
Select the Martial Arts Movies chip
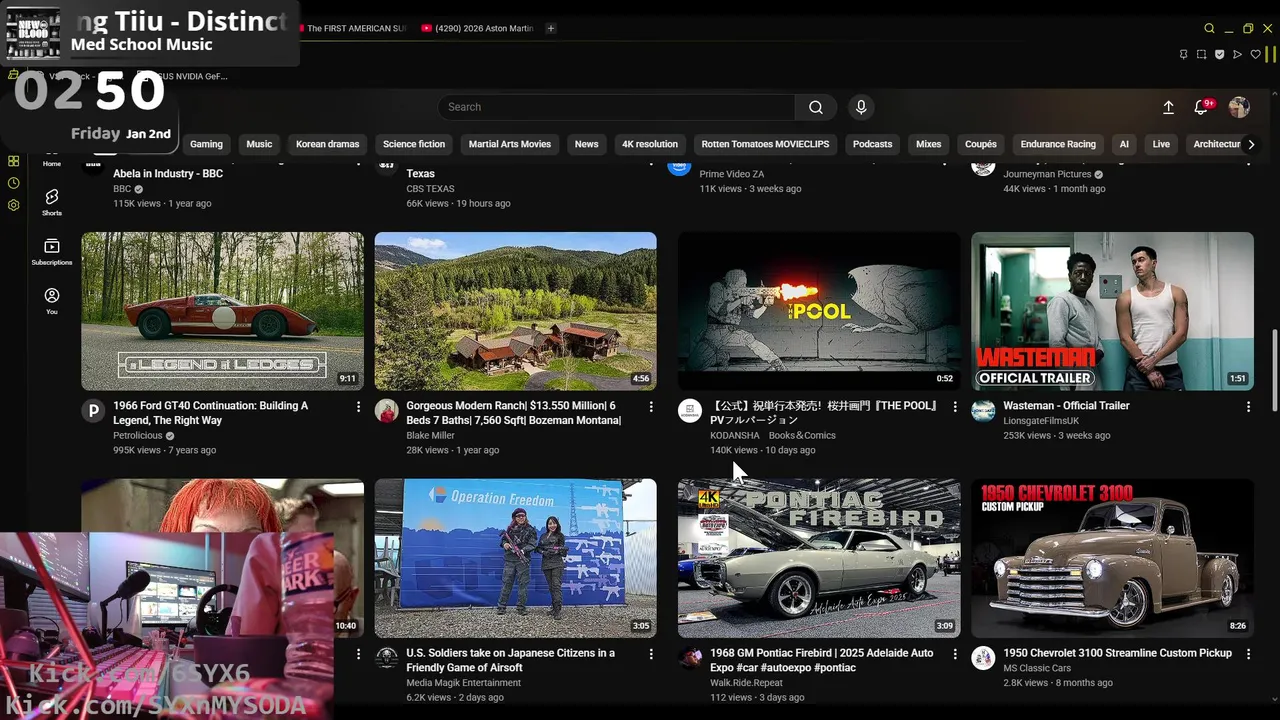[x=510, y=144]
